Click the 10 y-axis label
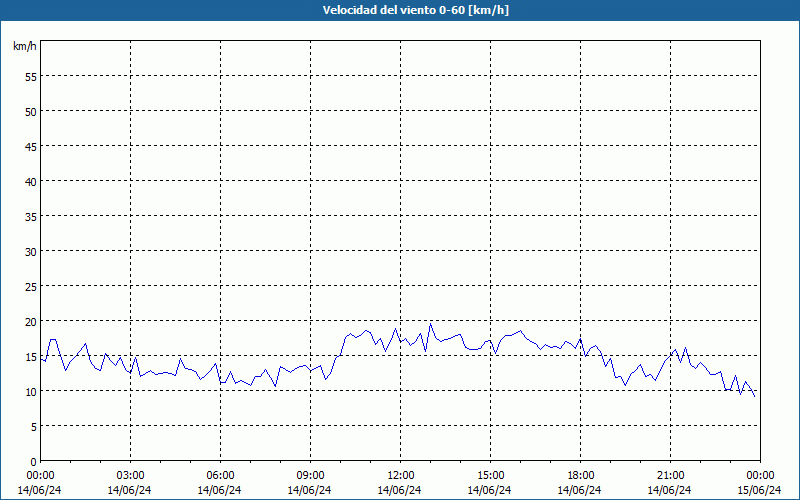 coord(31,392)
